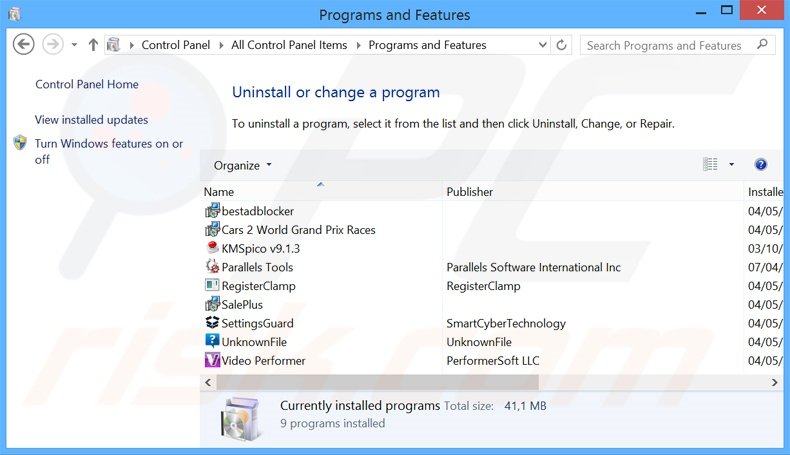
Task: Open the view options dropdown arrow
Action: [x=732, y=164]
